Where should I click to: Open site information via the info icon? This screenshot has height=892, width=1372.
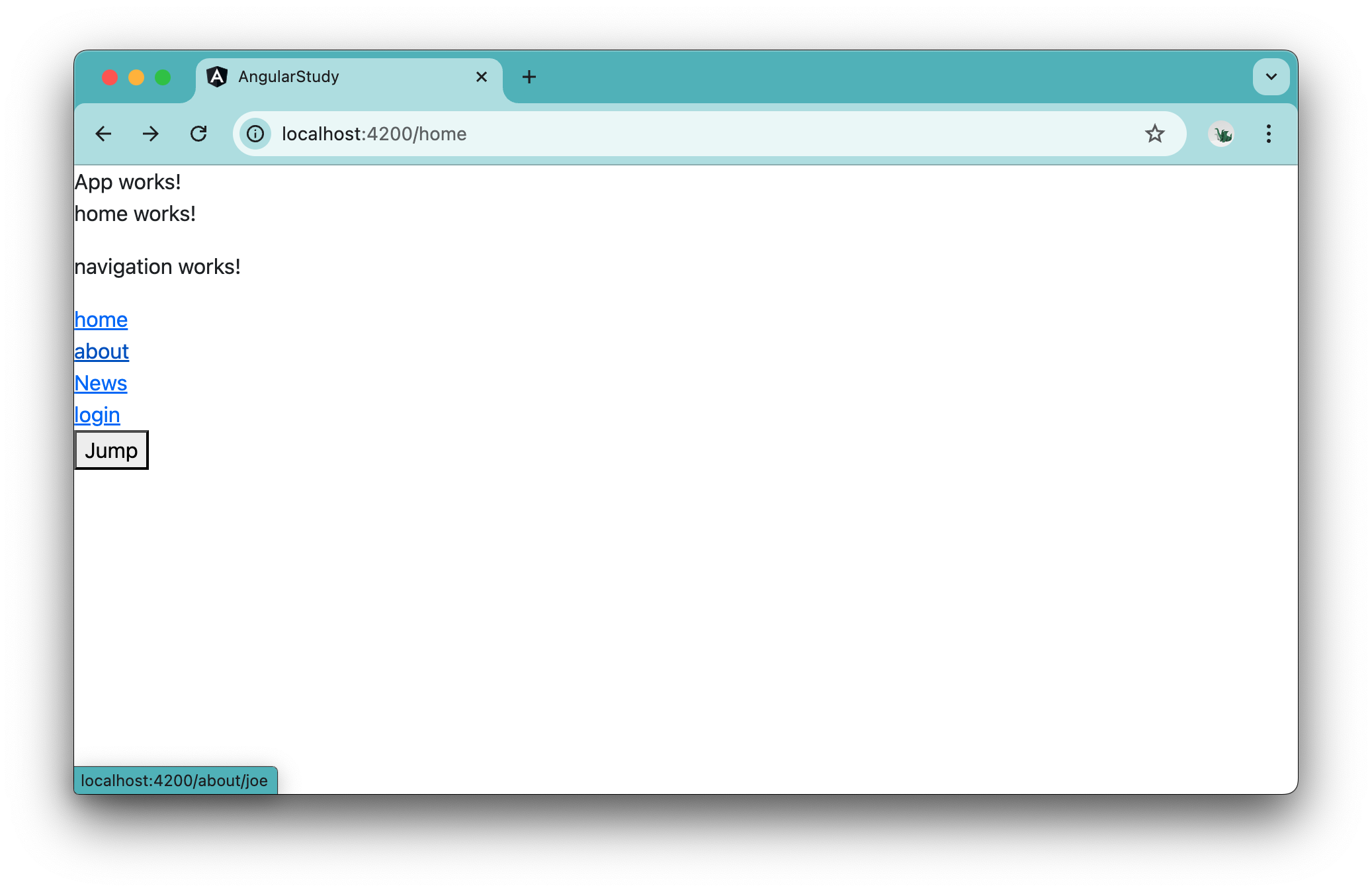(255, 134)
